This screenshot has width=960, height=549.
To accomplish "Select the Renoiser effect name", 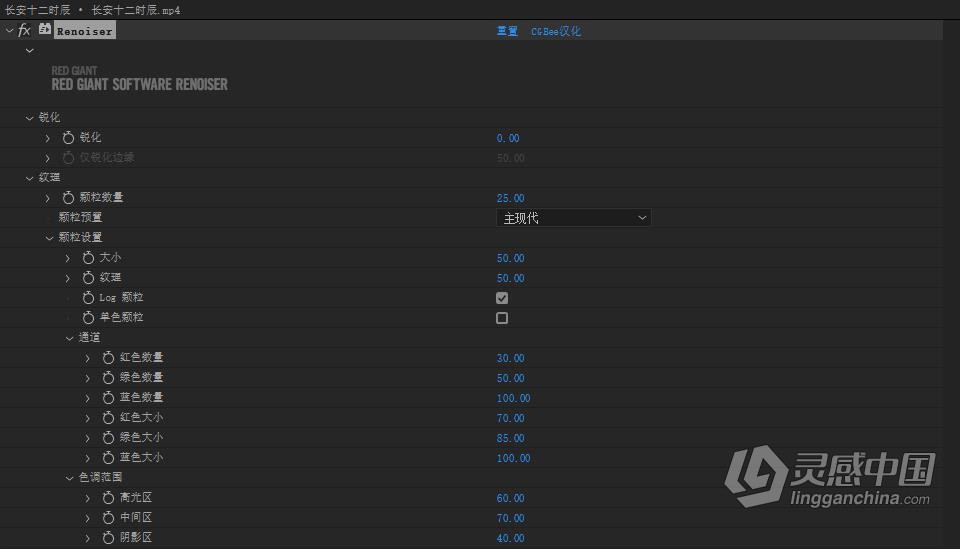I will [x=84, y=31].
